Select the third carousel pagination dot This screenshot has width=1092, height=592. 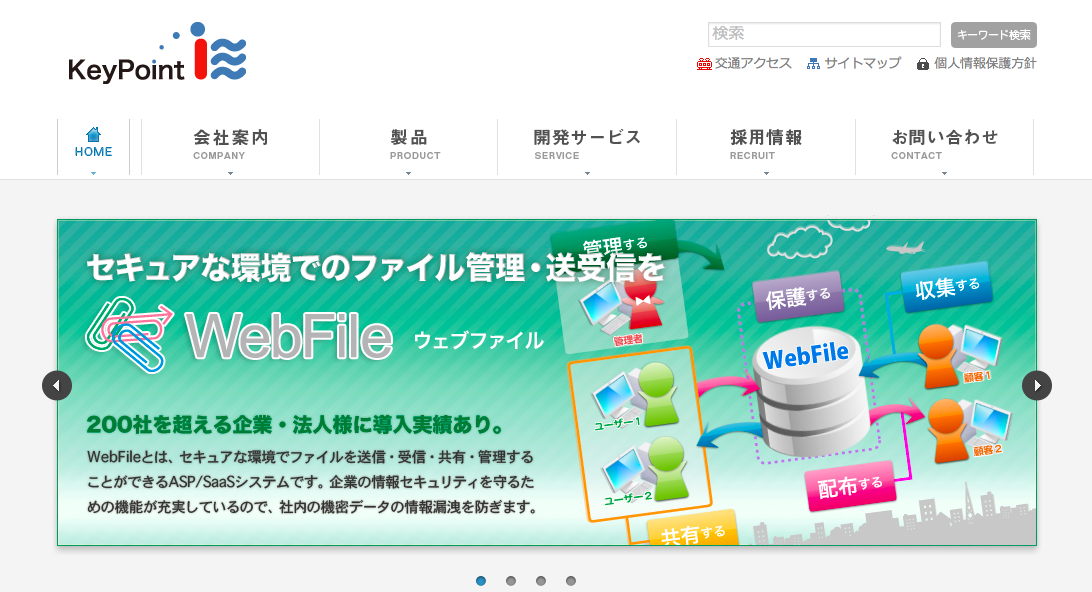pos(541,581)
